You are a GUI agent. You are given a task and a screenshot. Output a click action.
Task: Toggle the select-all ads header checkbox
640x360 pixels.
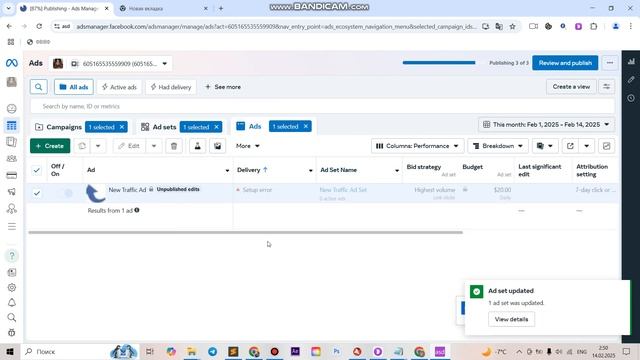(x=37, y=170)
